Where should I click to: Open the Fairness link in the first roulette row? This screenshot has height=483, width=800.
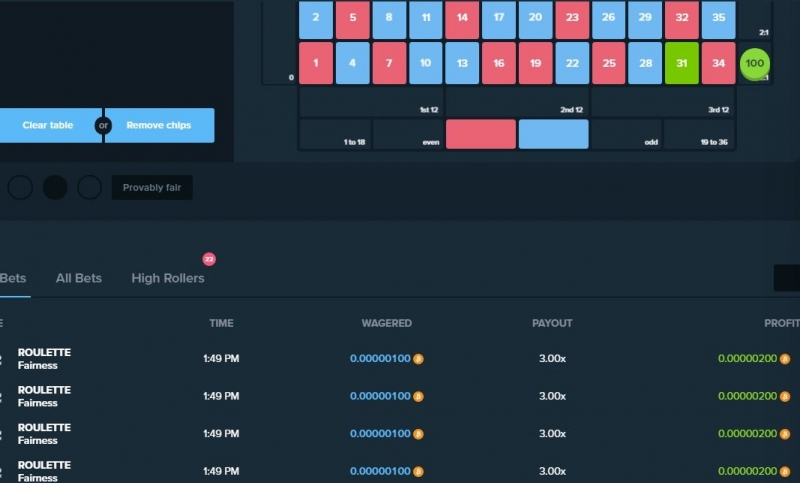pyautogui.click(x=37, y=365)
